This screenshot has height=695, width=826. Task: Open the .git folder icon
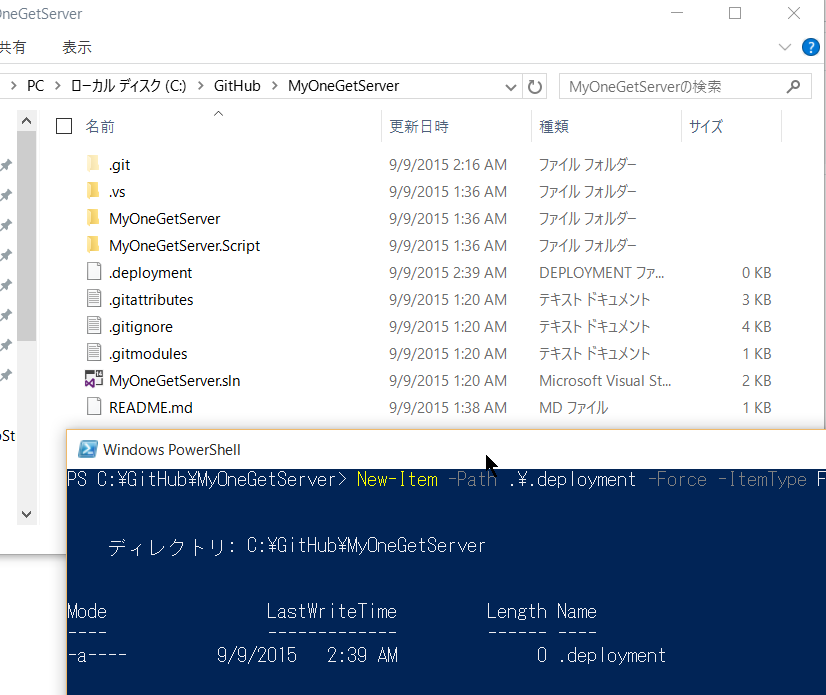click(x=93, y=164)
